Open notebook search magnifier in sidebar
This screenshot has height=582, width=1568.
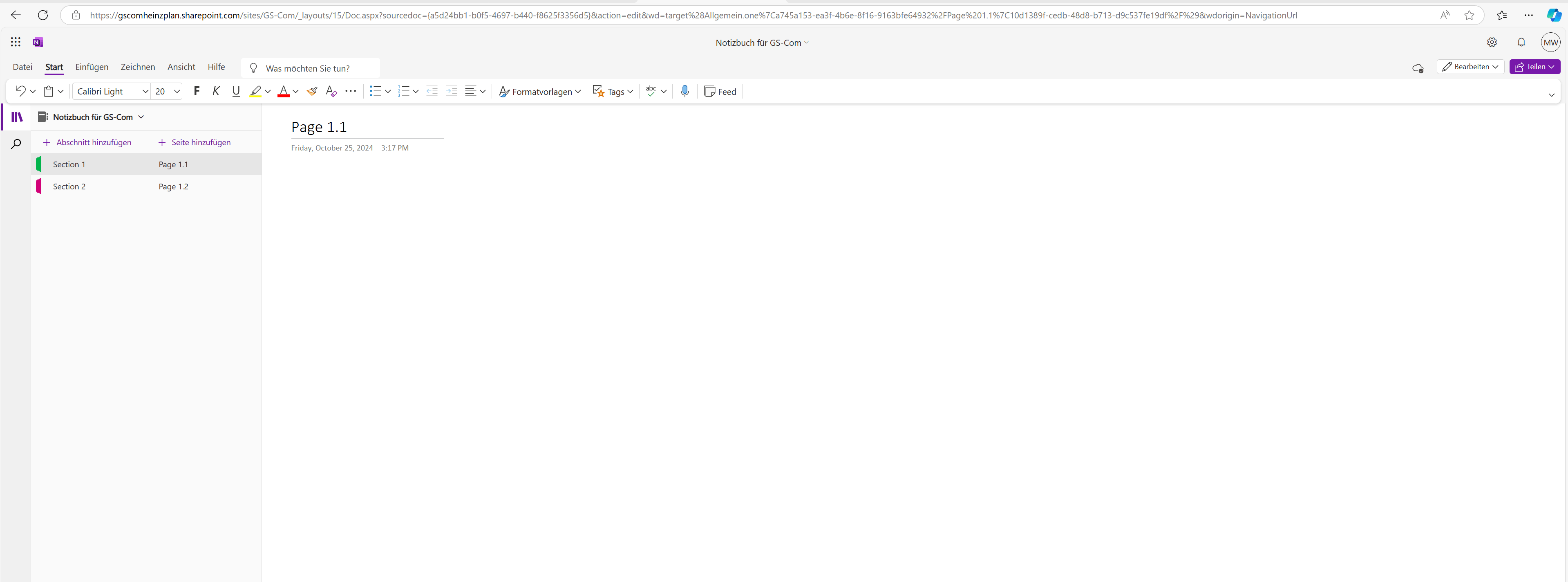point(16,144)
